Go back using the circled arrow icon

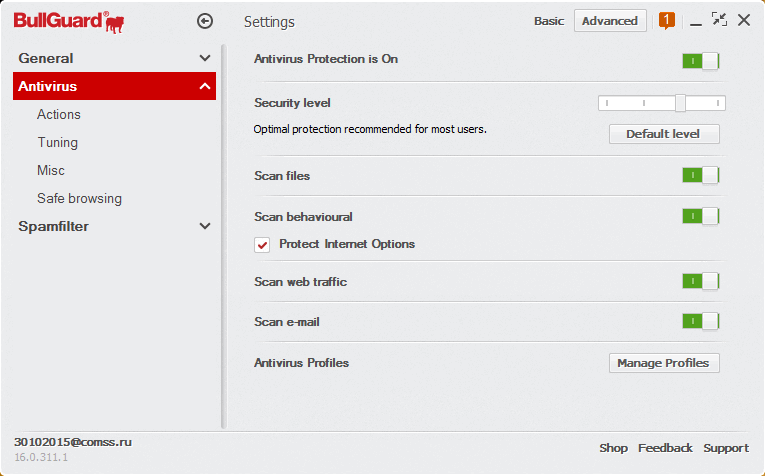(205, 21)
